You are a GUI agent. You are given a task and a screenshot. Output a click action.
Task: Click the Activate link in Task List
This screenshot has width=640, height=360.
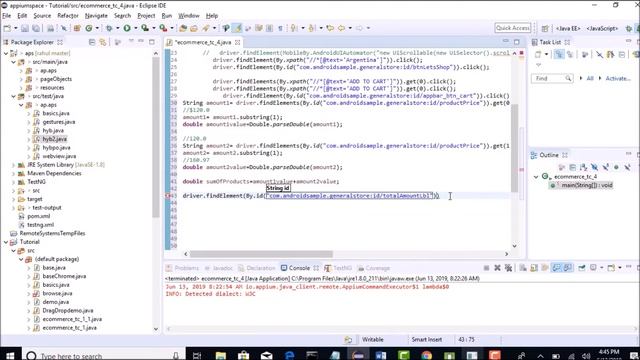pyautogui.click(x=618, y=78)
